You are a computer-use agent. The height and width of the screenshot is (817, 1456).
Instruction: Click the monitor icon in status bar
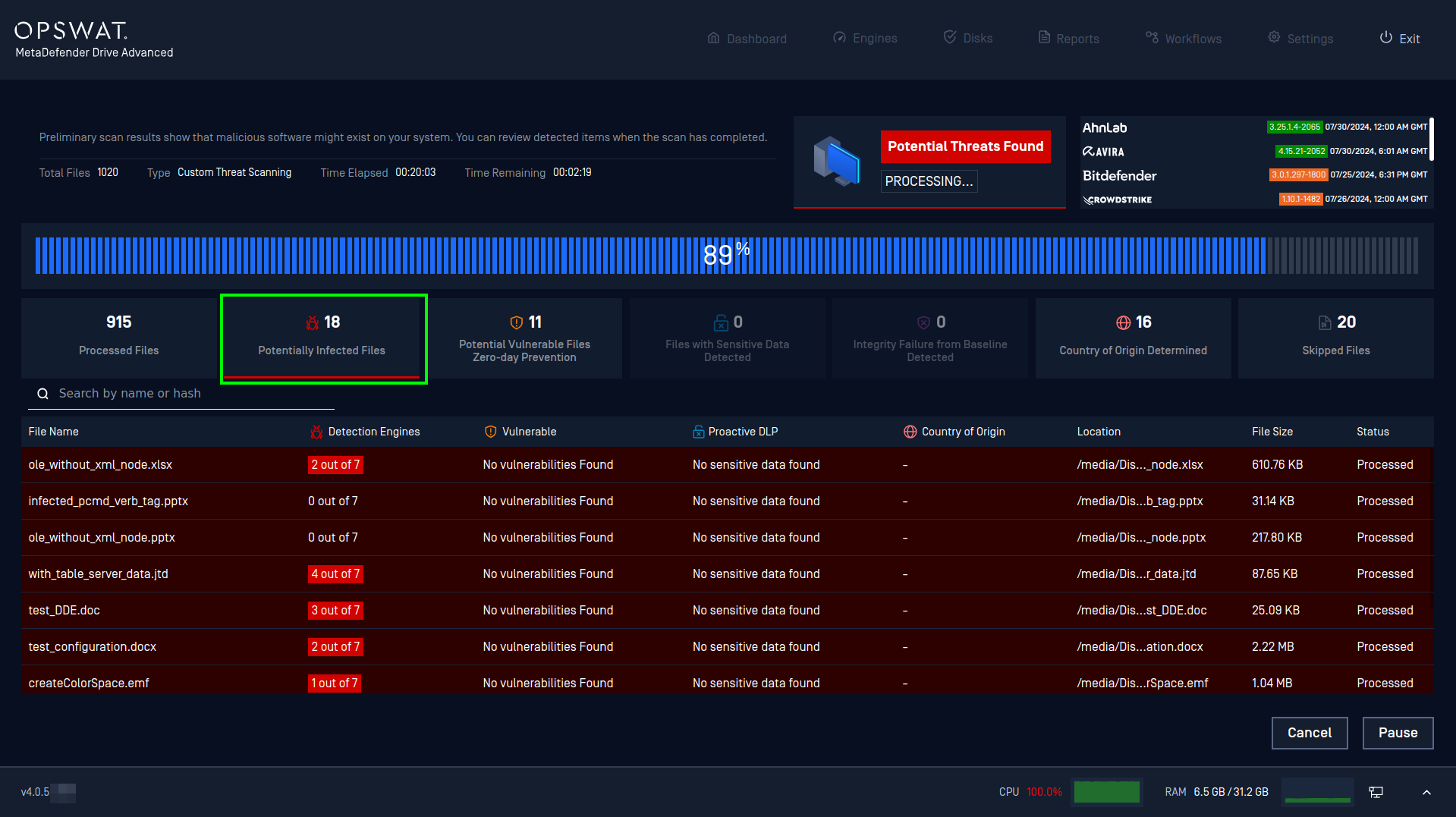(1376, 792)
